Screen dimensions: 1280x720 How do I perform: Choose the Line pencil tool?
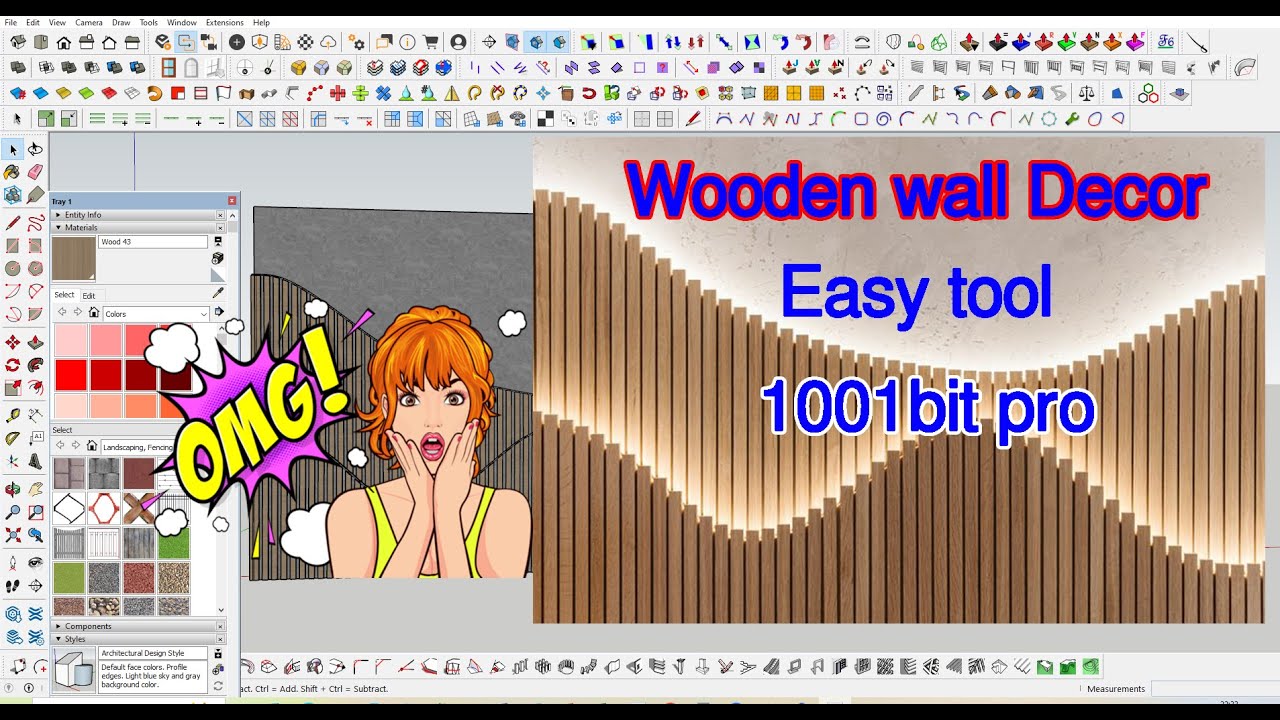pos(13,222)
